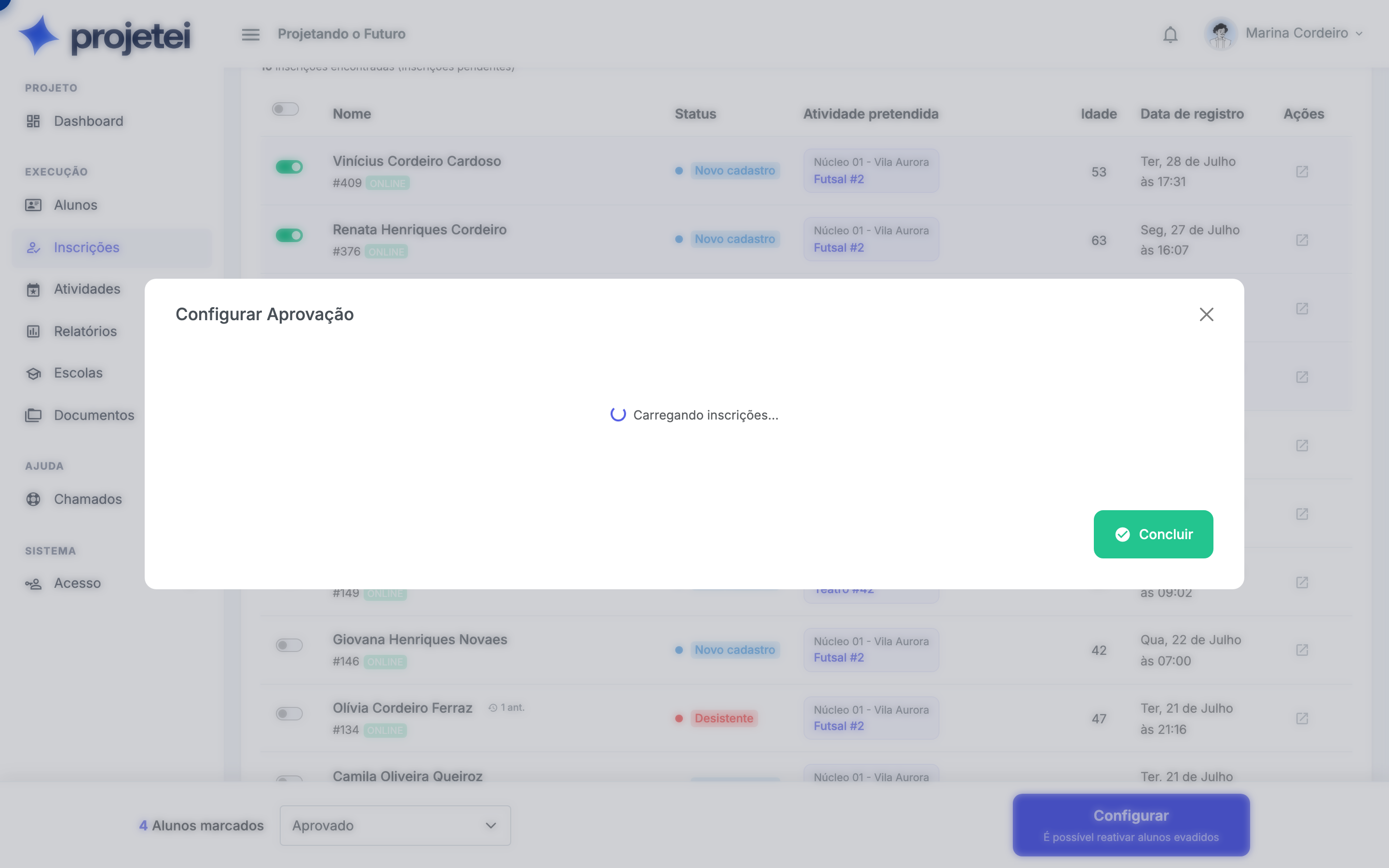This screenshot has width=1389, height=868.
Task: Click the Idade column header
Action: tap(1099, 114)
